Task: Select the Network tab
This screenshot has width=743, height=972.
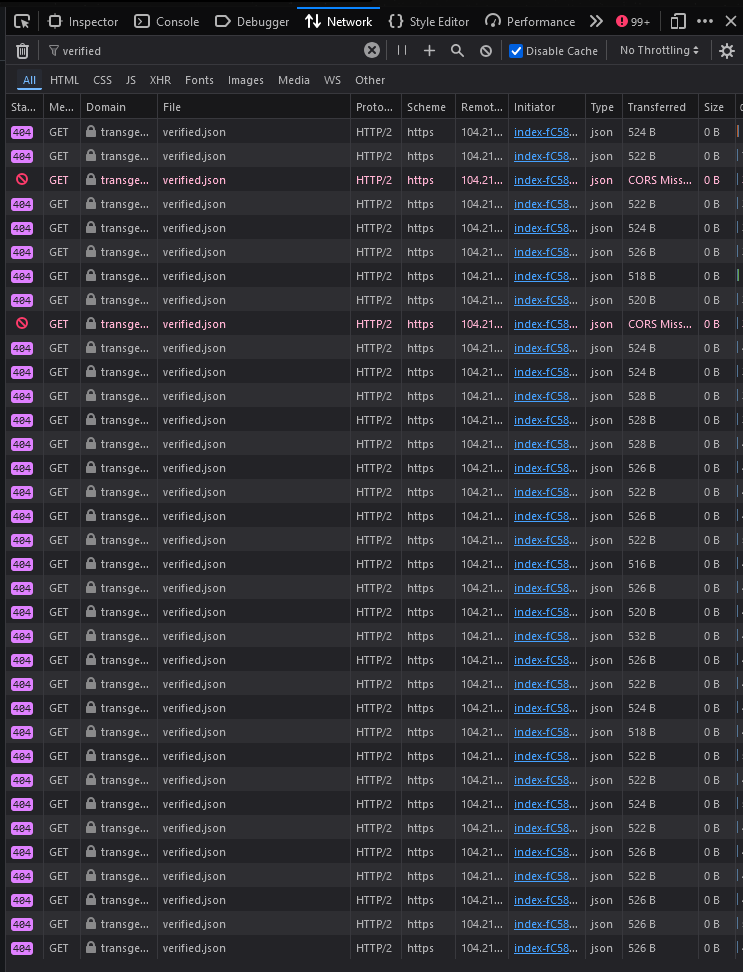Action: tap(338, 22)
